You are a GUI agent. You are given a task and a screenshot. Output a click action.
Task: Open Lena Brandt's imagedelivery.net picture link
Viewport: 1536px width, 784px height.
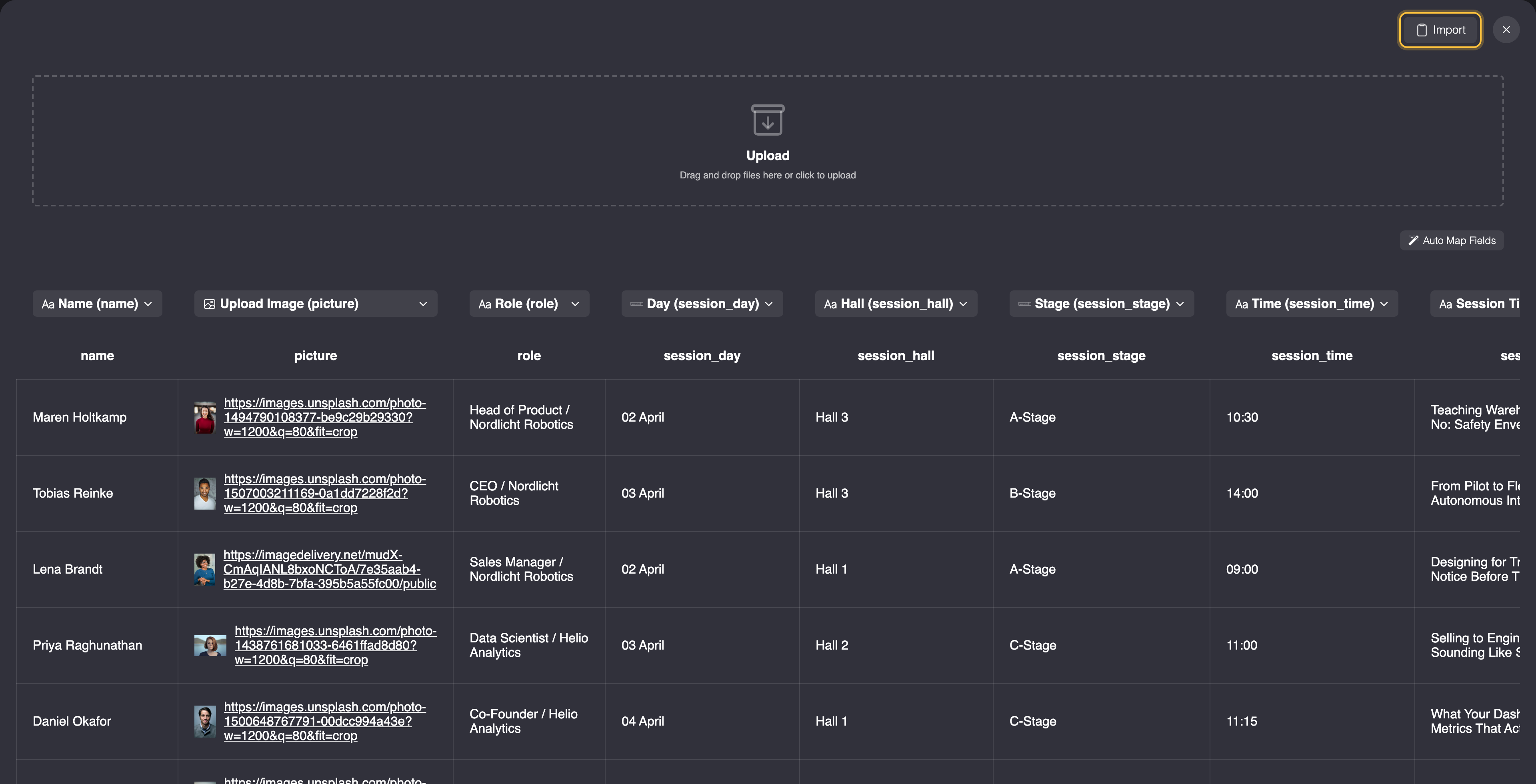pos(330,569)
